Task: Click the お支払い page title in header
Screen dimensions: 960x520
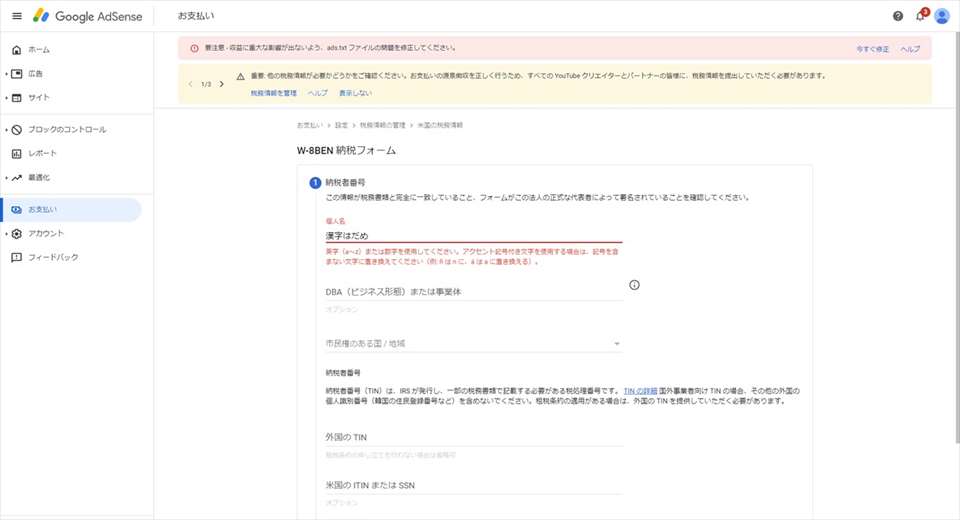Action: coord(196,16)
